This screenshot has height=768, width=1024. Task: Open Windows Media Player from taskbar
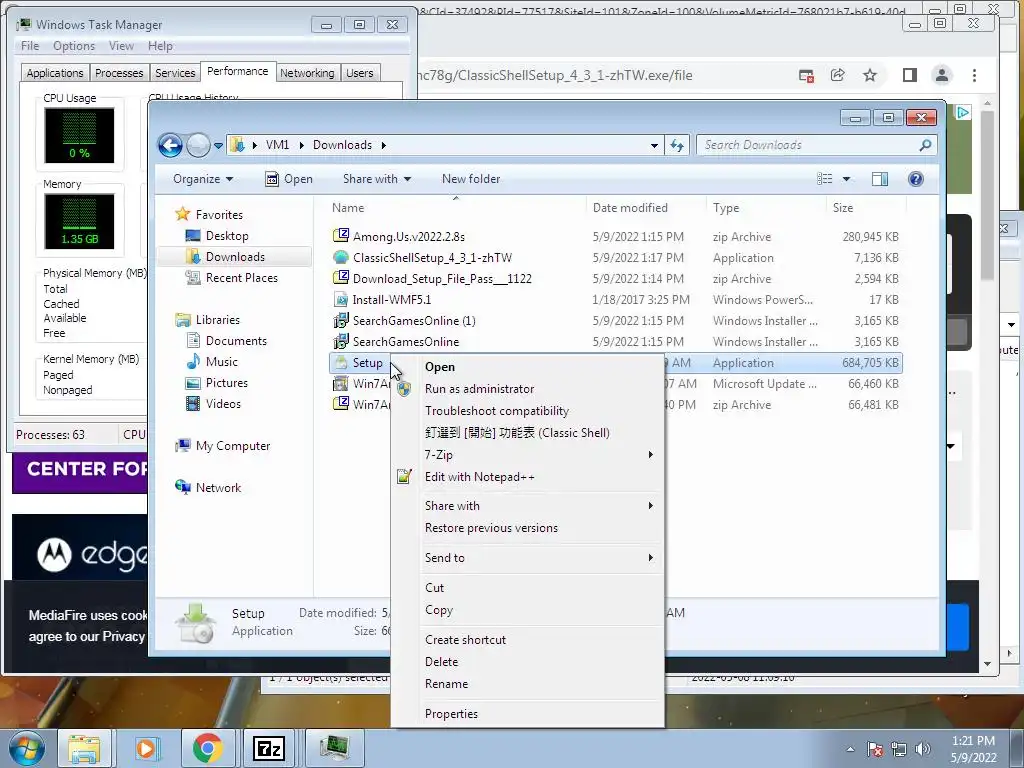(x=146, y=748)
